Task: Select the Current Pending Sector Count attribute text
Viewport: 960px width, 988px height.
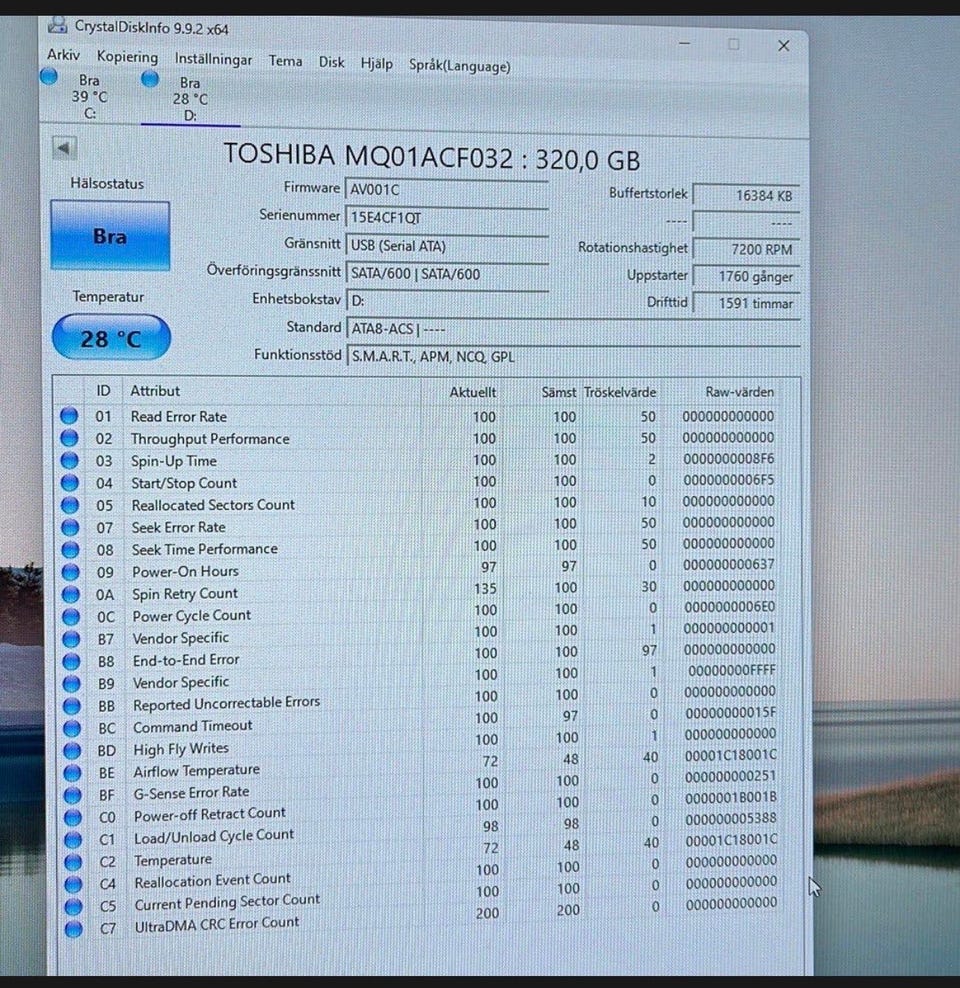Action: (x=227, y=902)
